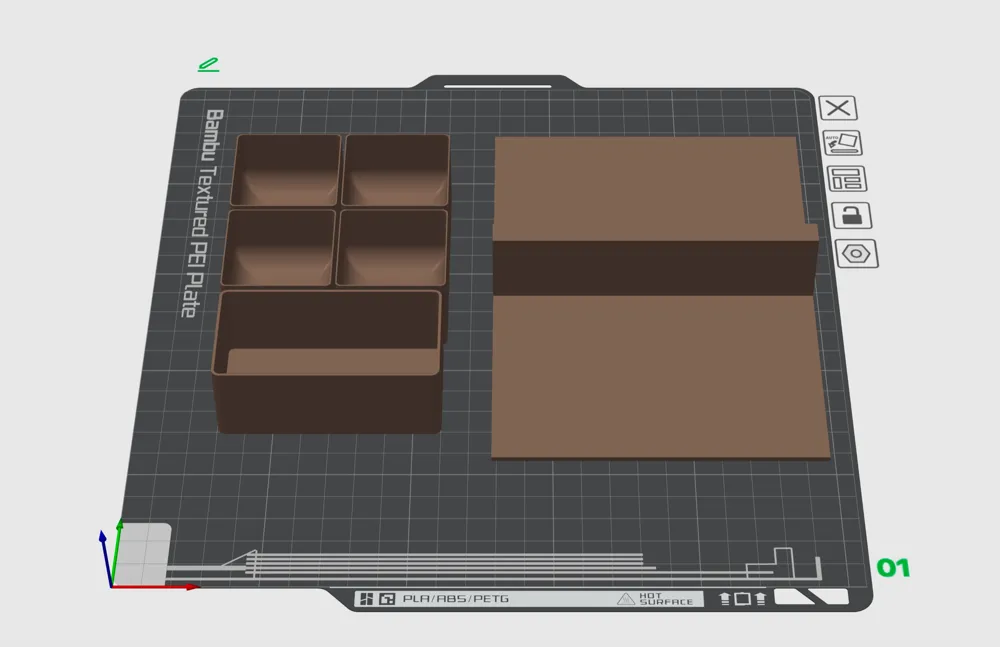Arrange objects using the plate layout icon
The height and width of the screenshot is (647, 1000).
[x=847, y=179]
